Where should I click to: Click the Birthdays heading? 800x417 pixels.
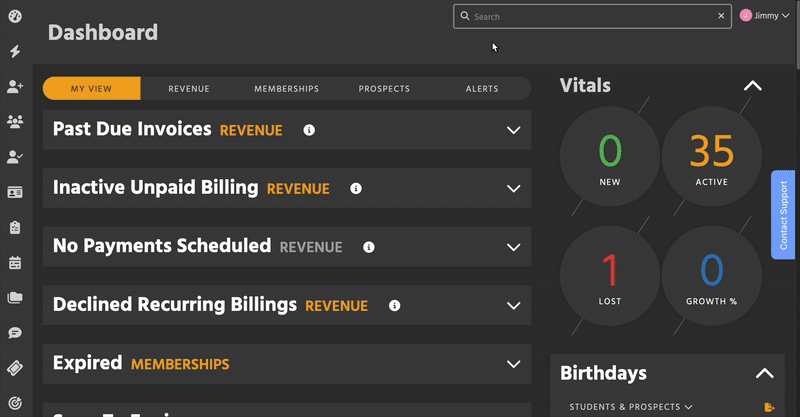pos(603,374)
